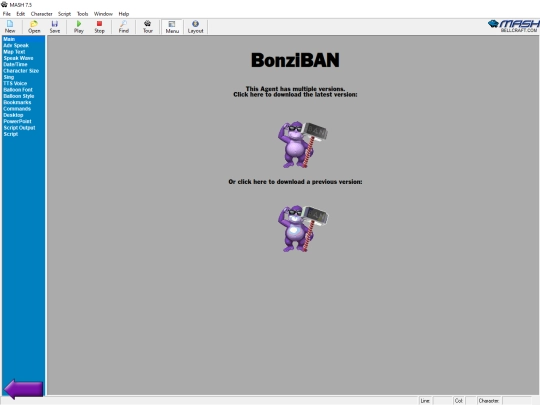Open the Script sidebar entry
540x405 pixels.
[11, 134]
